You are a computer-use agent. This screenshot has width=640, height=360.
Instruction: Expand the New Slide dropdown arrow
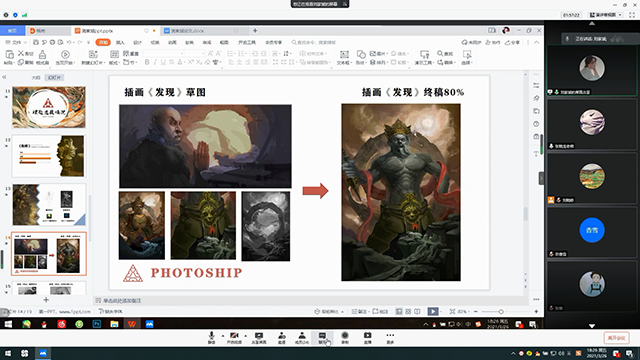105,63
